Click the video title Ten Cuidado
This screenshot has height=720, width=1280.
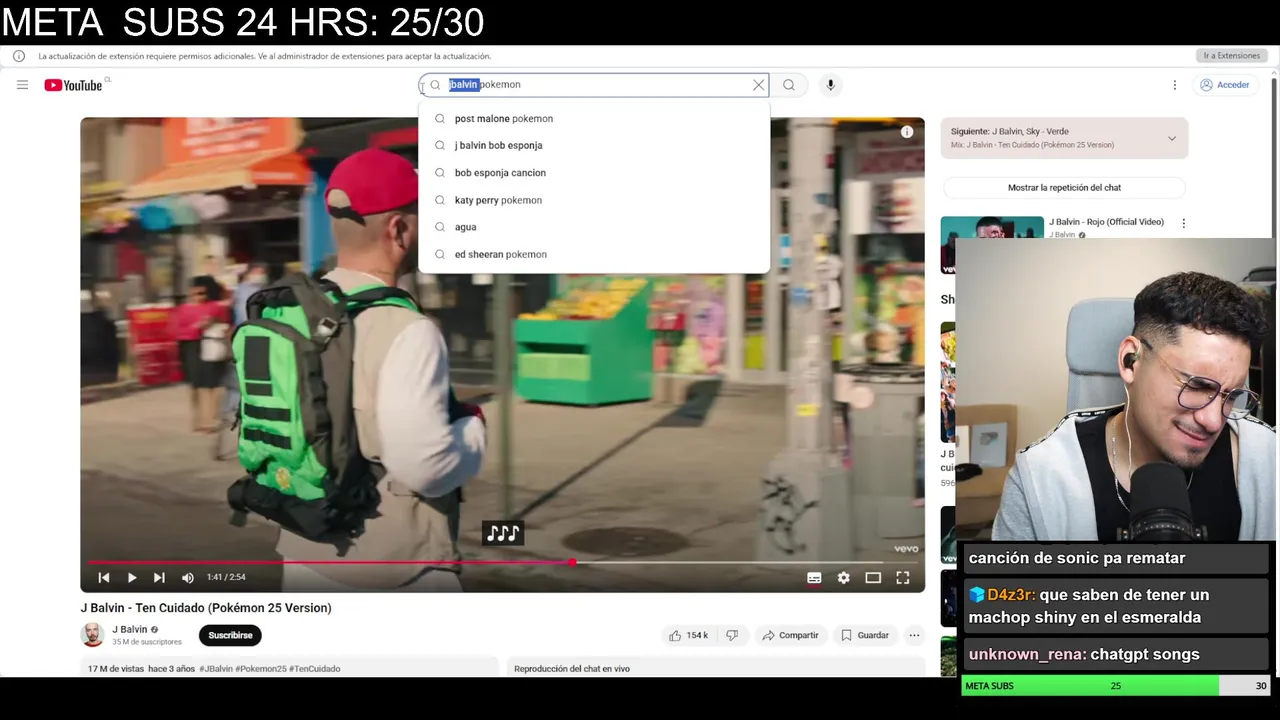[206, 608]
